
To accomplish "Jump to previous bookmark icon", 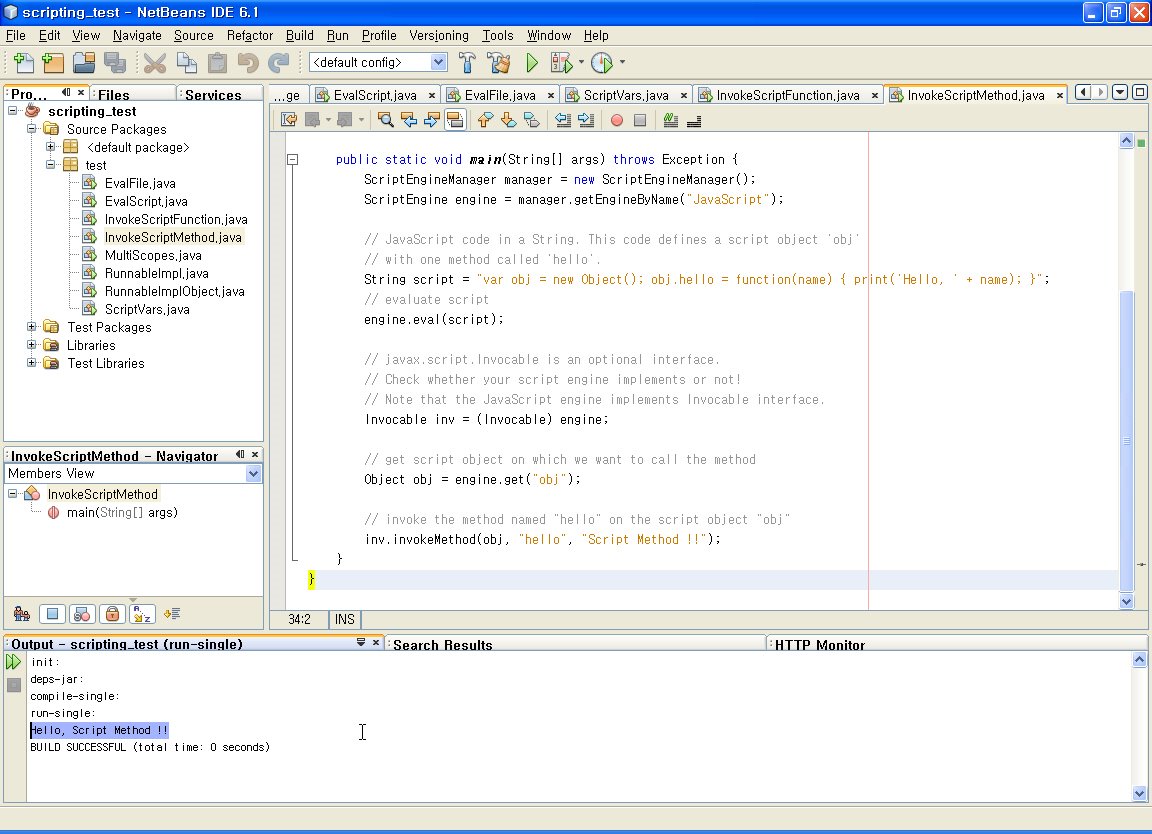I will (x=485, y=120).
